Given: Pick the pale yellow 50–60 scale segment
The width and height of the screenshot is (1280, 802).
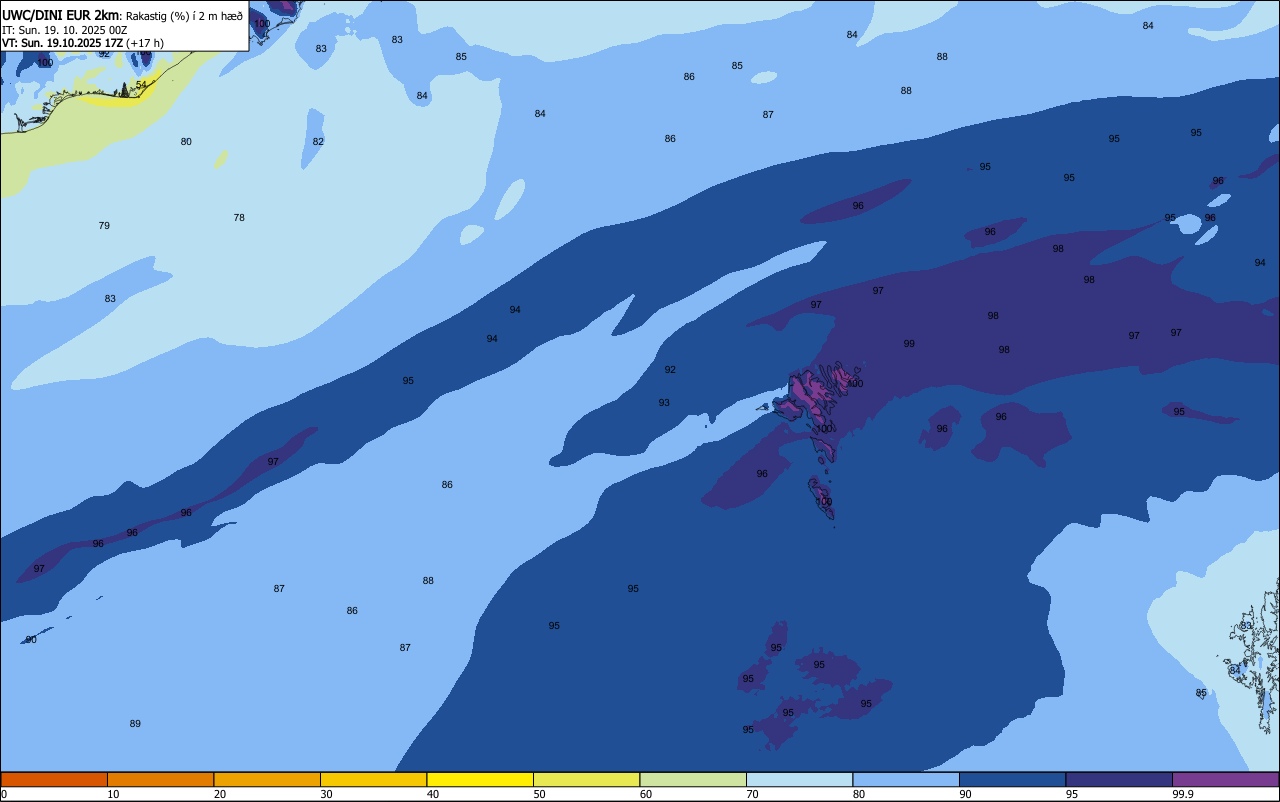Looking at the screenshot, I should [x=586, y=779].
